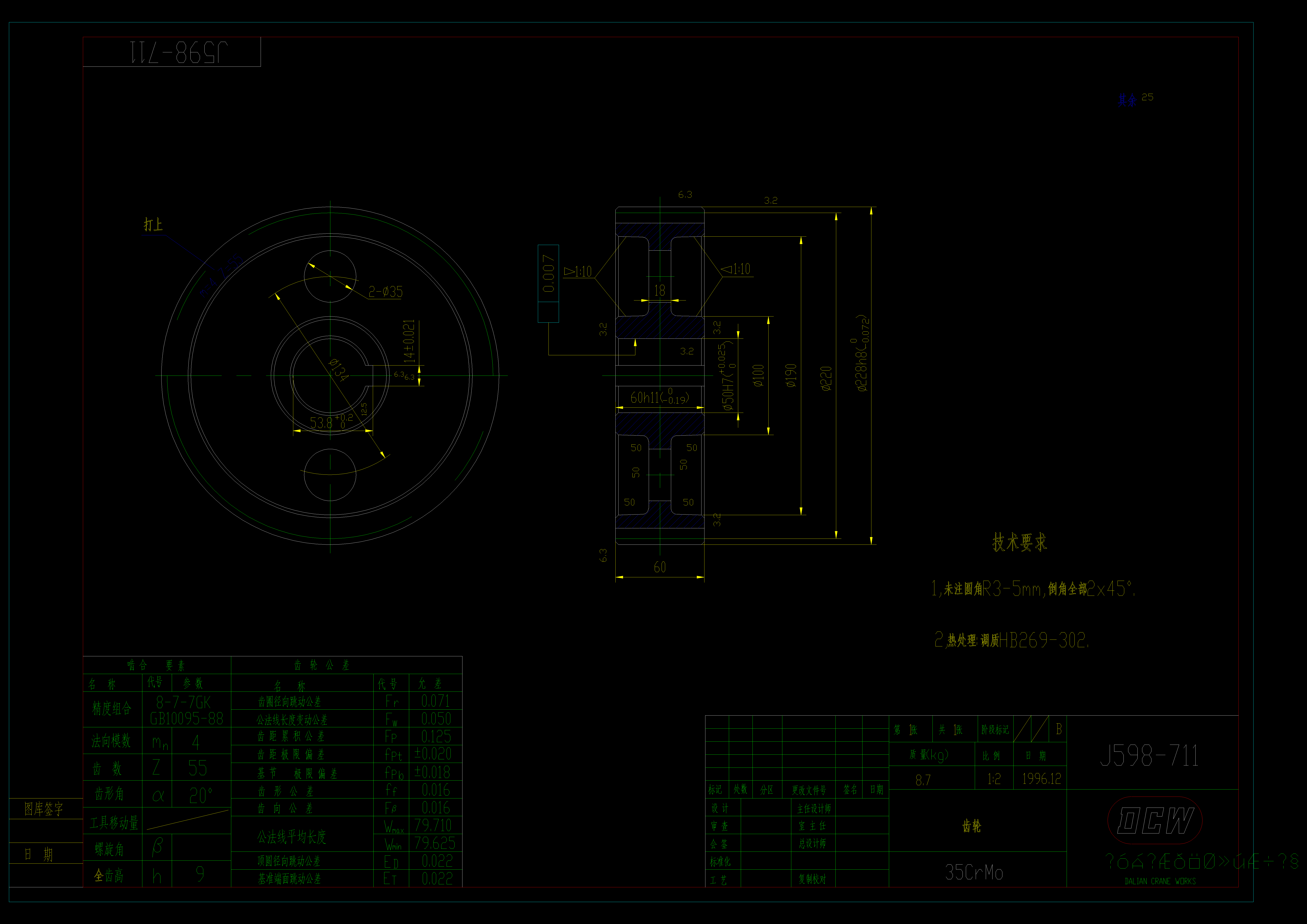
Task: Select the plain "60" dimension under the section view
Action: 660,567
